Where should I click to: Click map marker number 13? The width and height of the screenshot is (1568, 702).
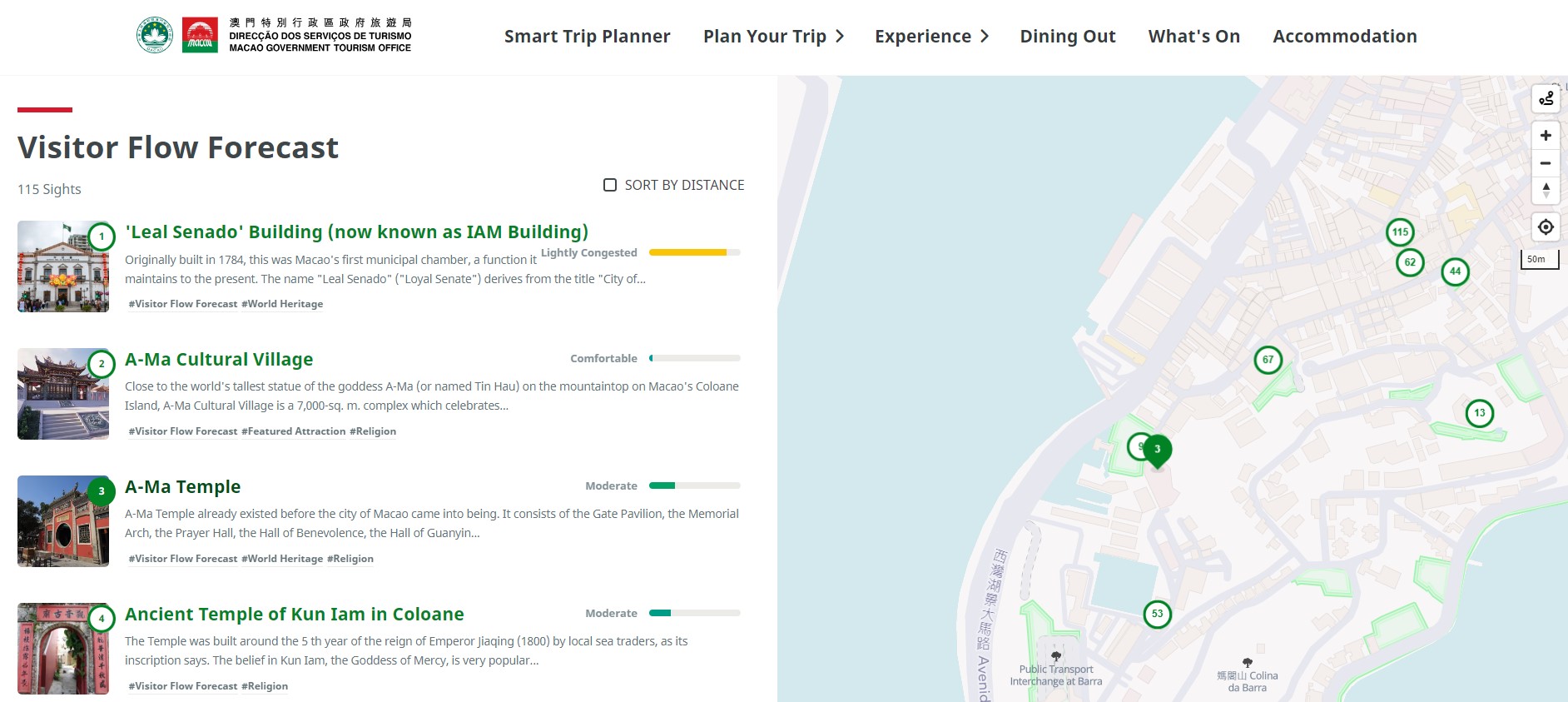tap(1480, 413)
